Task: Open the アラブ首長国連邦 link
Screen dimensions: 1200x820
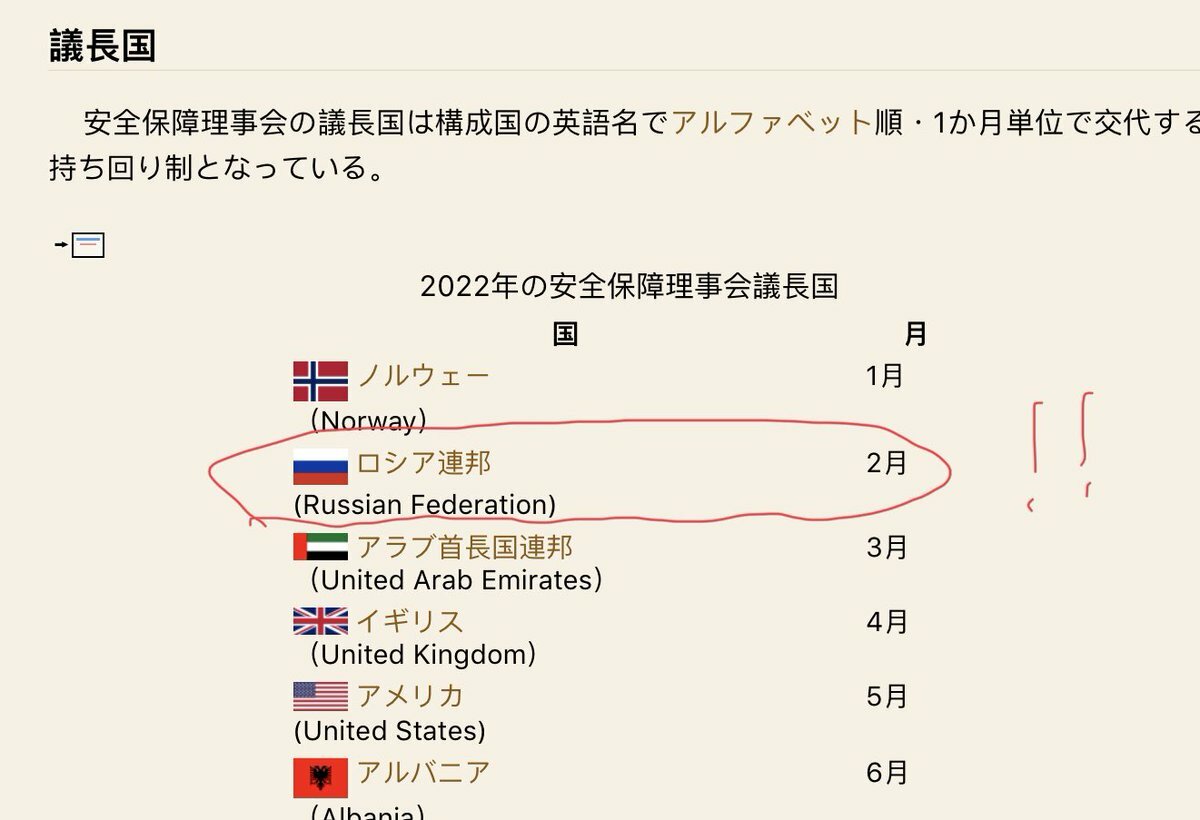Action: click(465, 547)
